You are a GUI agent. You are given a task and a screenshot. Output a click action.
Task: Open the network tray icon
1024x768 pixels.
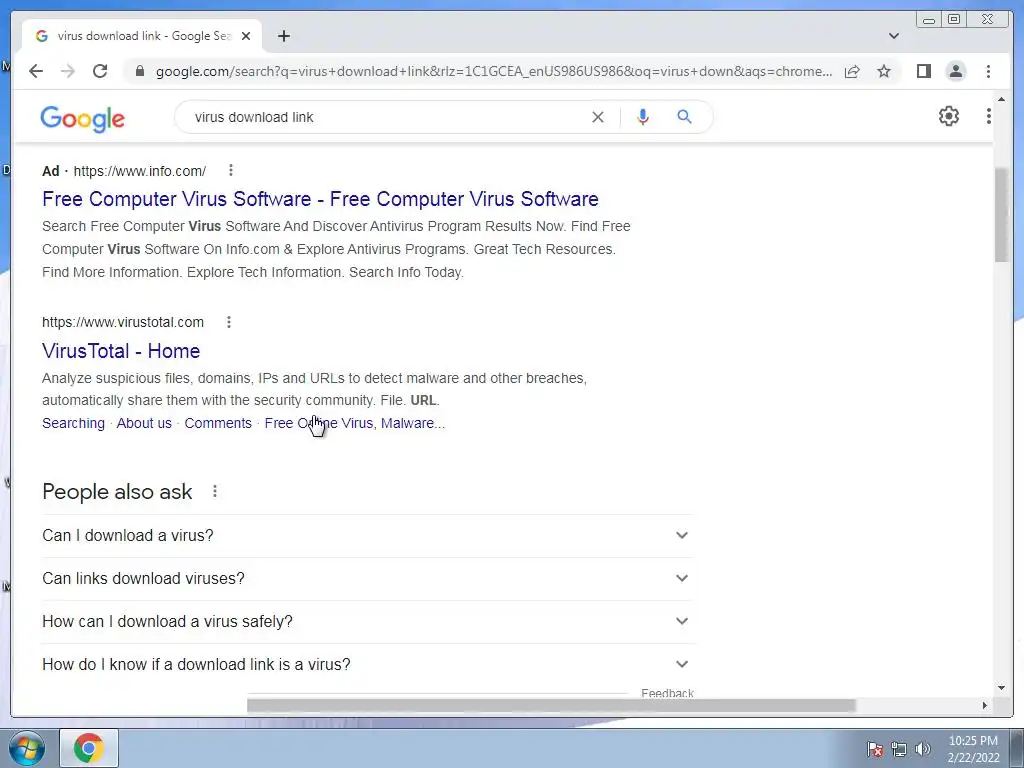point(899,749)
